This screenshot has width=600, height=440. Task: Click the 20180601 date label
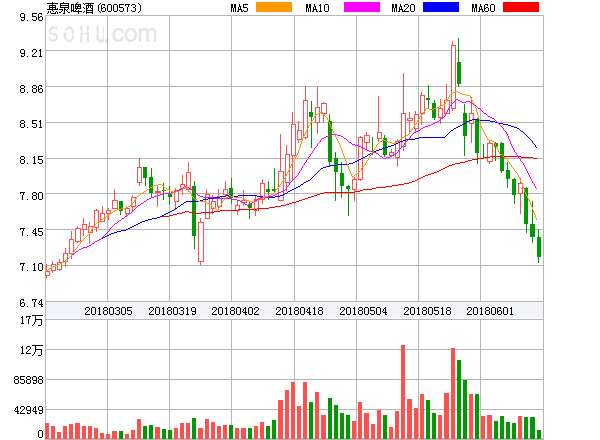tap(490, 311)
